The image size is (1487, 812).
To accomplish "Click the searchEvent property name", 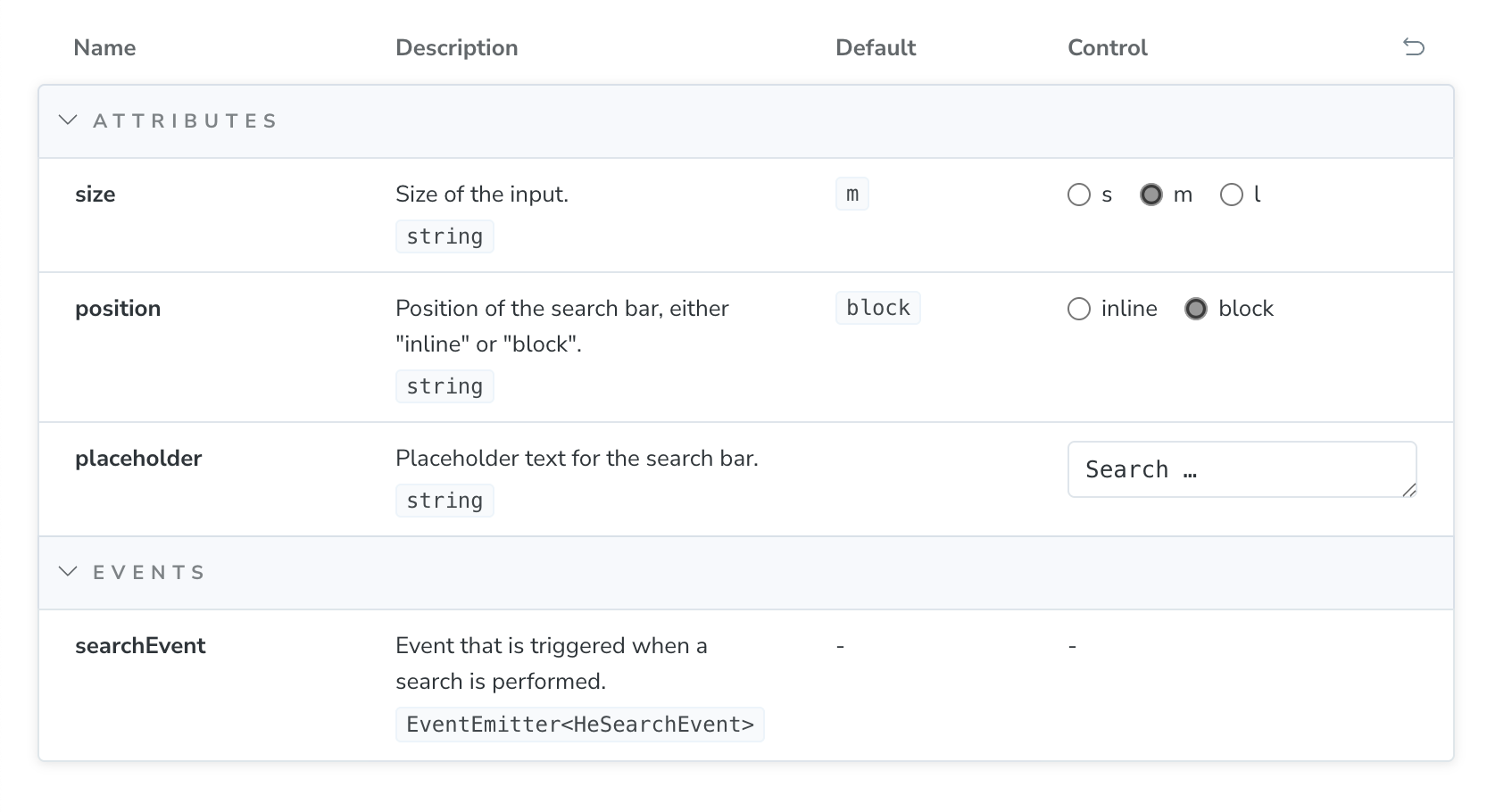I will pos(140,646).
